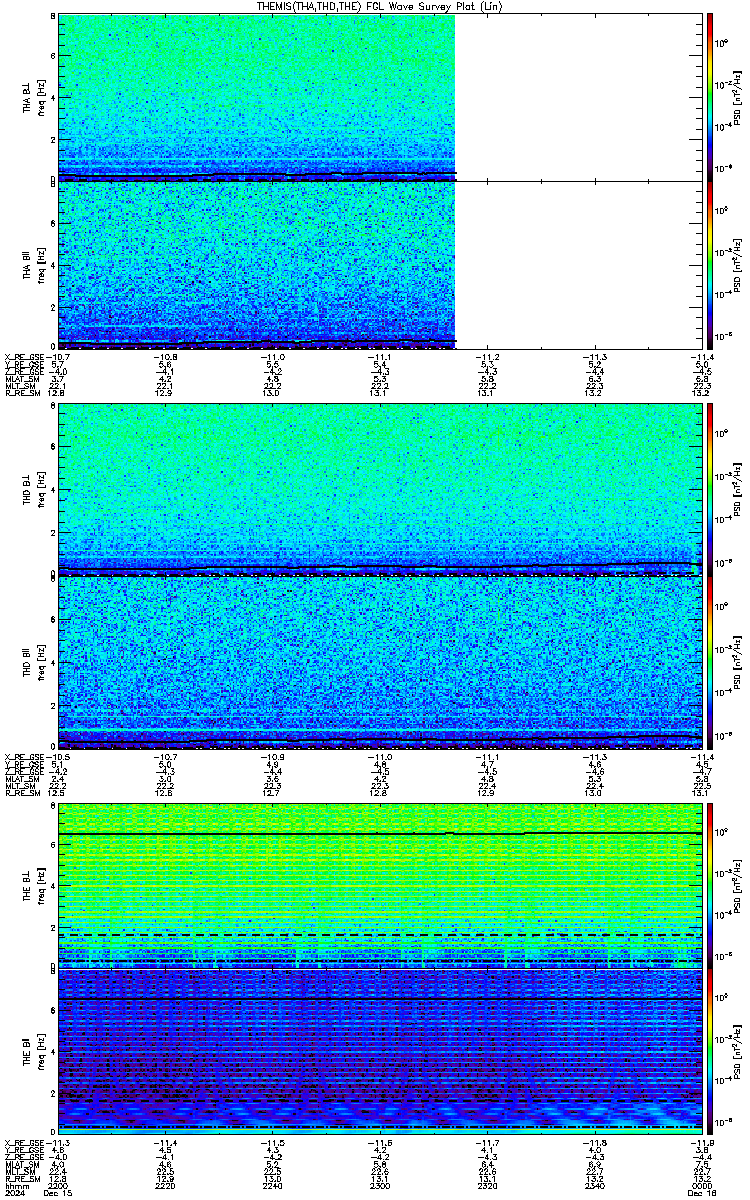Click the THD B⊥ PSD color bar
The width and height of the screenshot is (750, 1200).
point(710,490)
